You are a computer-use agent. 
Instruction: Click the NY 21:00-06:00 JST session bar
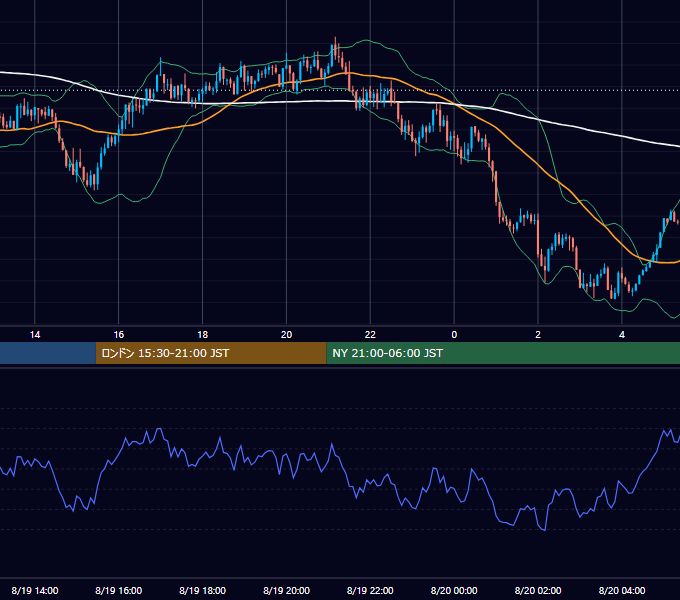503,353
